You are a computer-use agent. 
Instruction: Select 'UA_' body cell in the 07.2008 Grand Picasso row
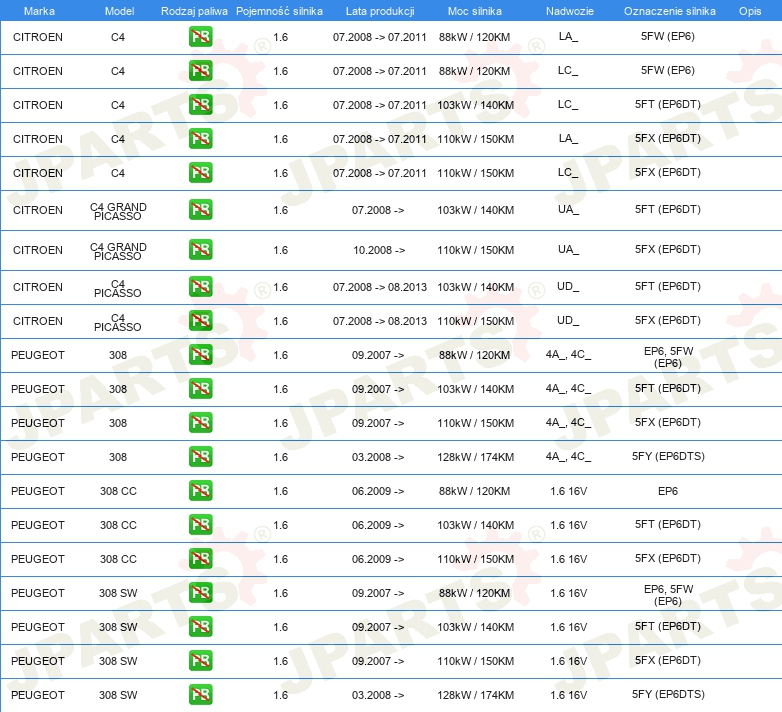point(569,209)
